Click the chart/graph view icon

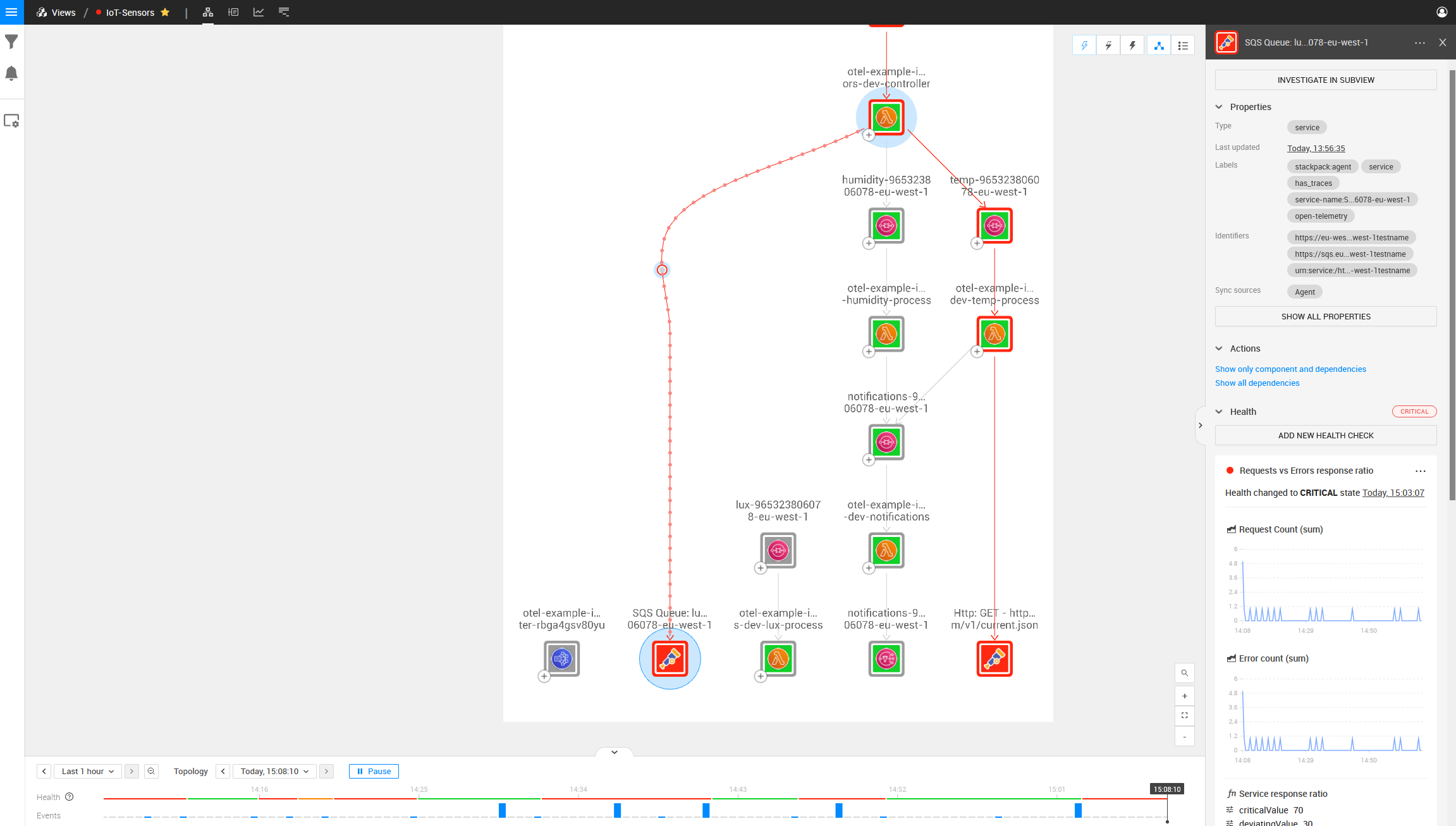pyautogui.click(x=259, y=12)
